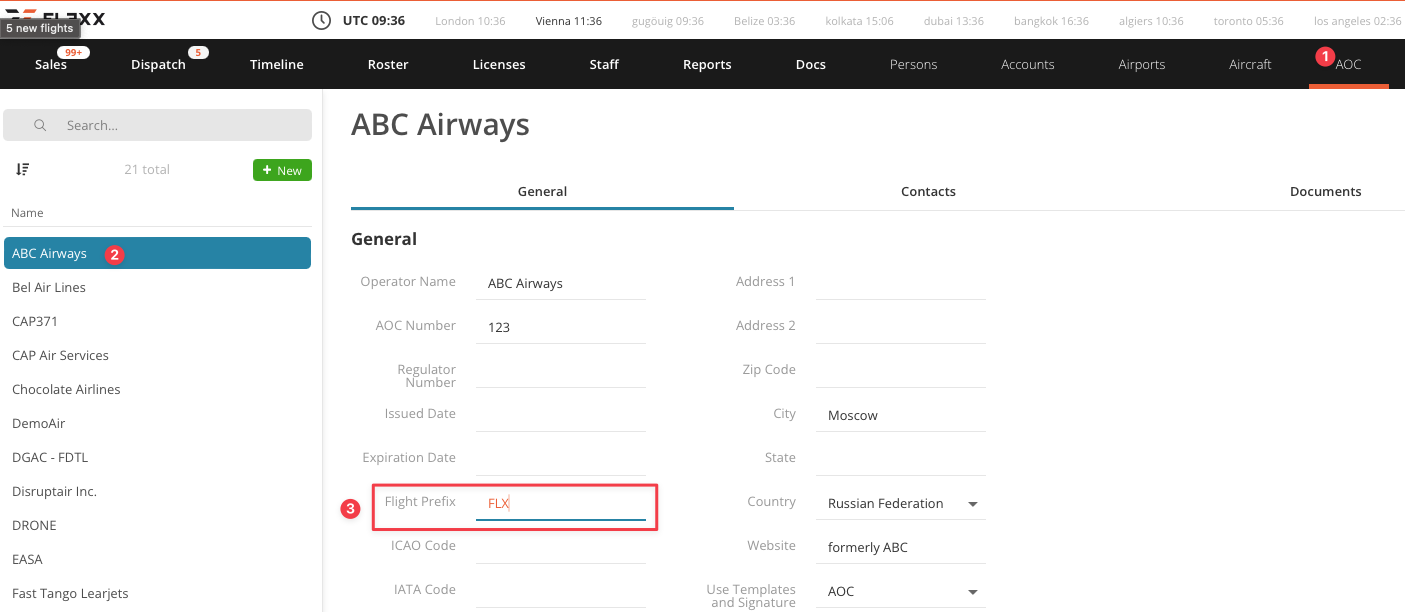Open the Country dropdown arrow
1405x612 pixels.
(x=972, y=503)
